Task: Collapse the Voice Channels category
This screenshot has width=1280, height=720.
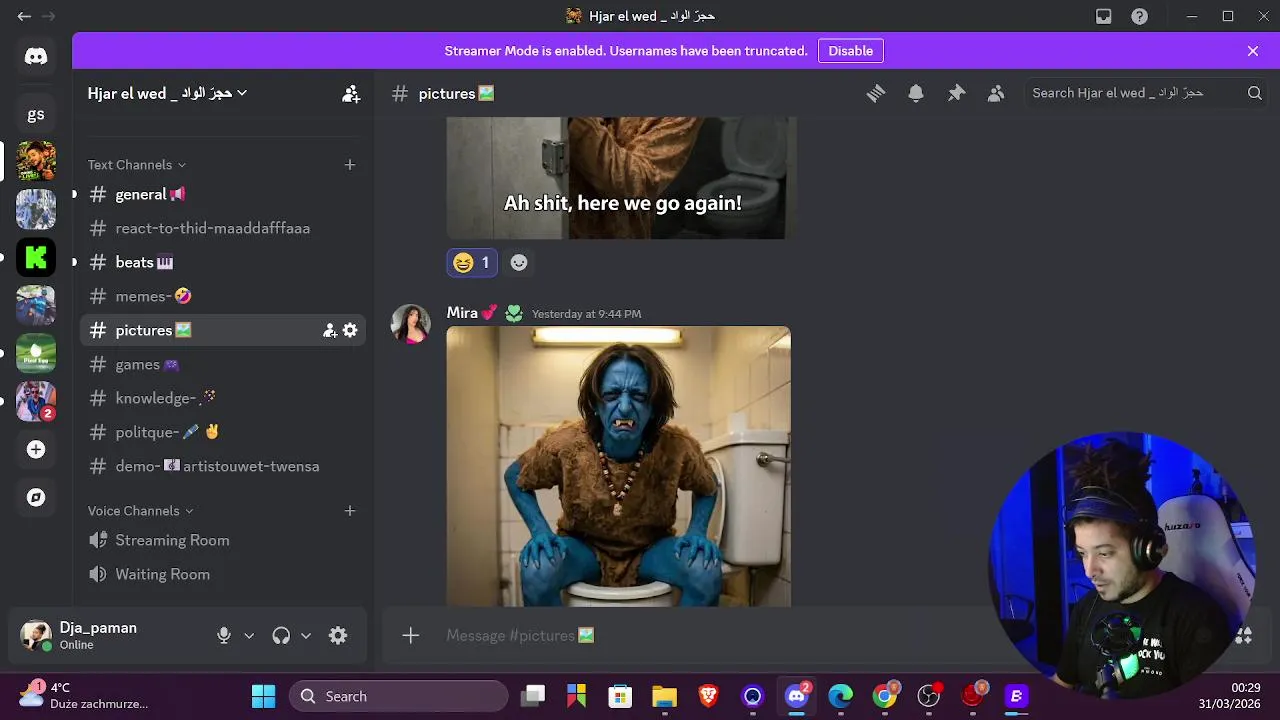Action: coord(140,511)
